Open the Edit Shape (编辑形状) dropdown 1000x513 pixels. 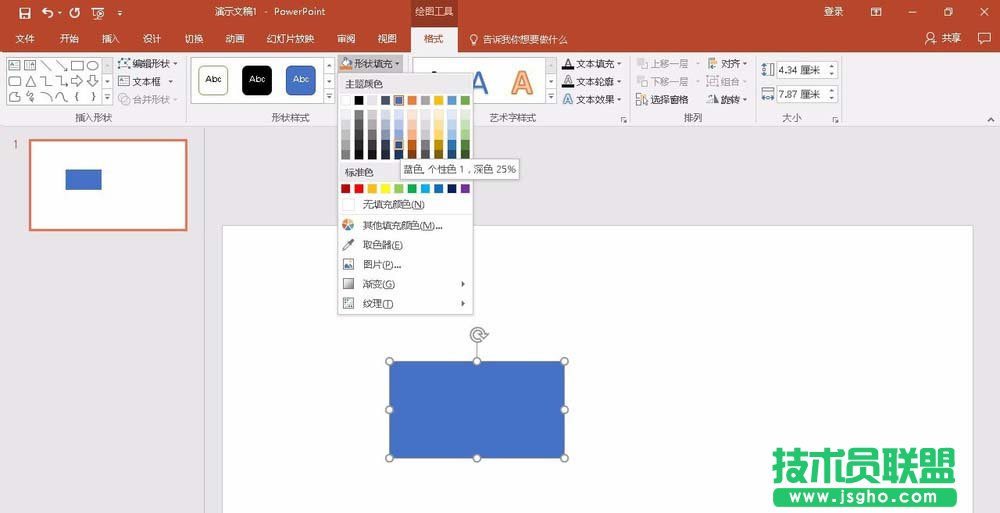click(148, 64)
